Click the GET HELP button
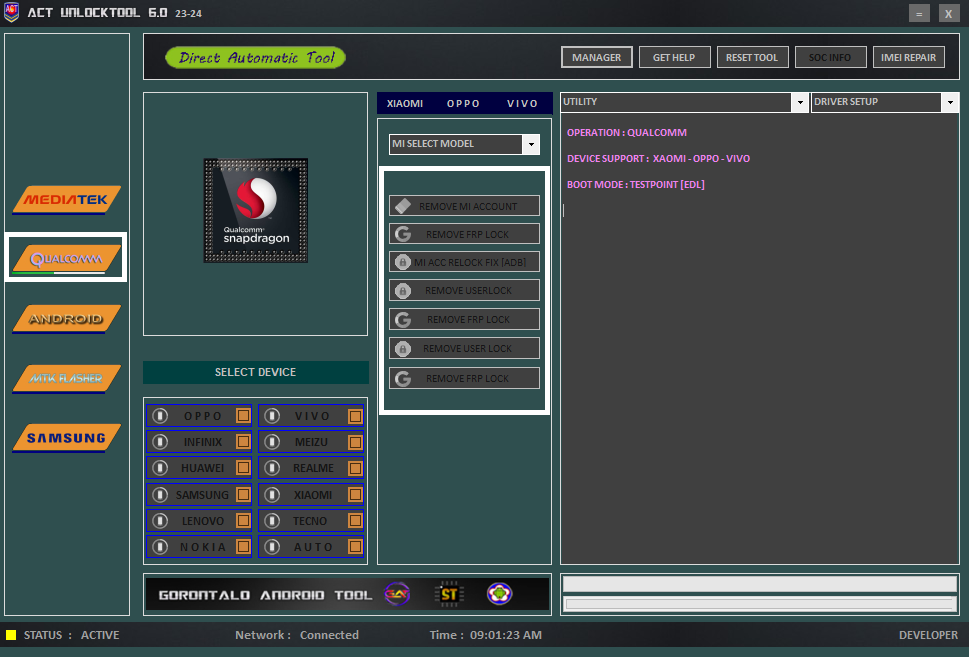This screenshot has width=969, height=657. tap(674, 57)
